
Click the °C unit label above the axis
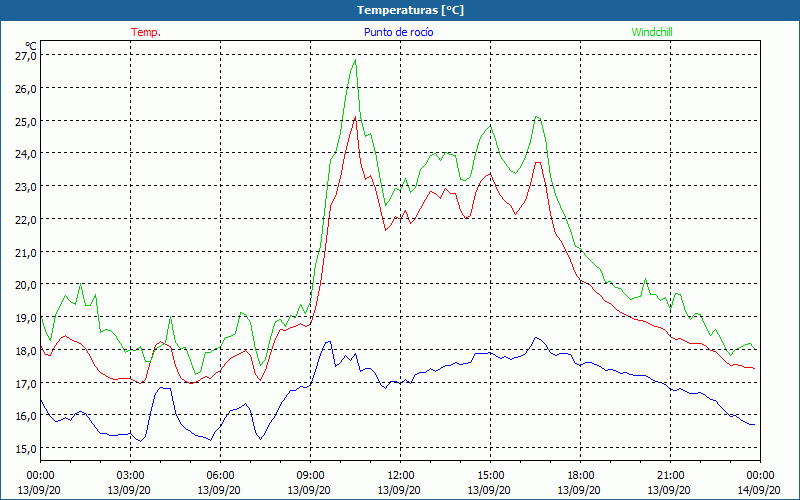[x=31, y=46]
